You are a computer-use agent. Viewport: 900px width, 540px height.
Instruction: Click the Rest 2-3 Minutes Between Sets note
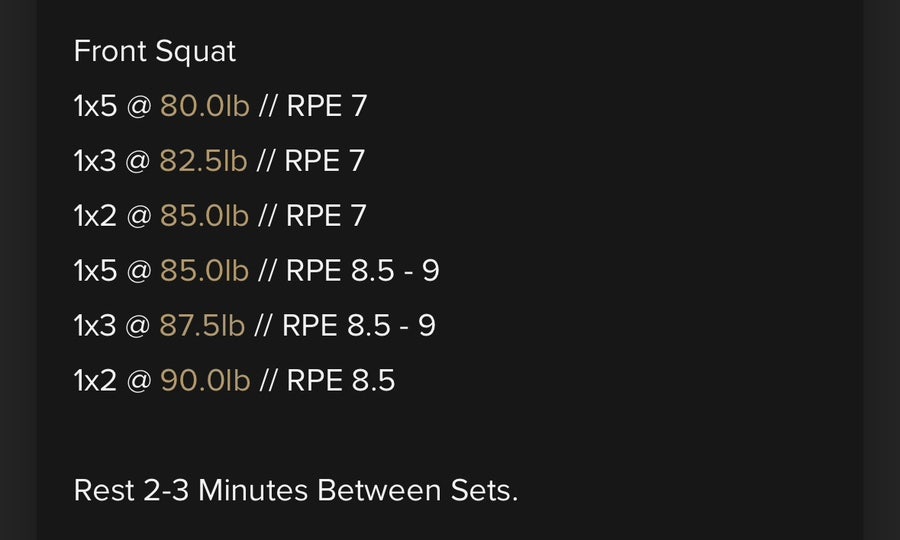296,491
